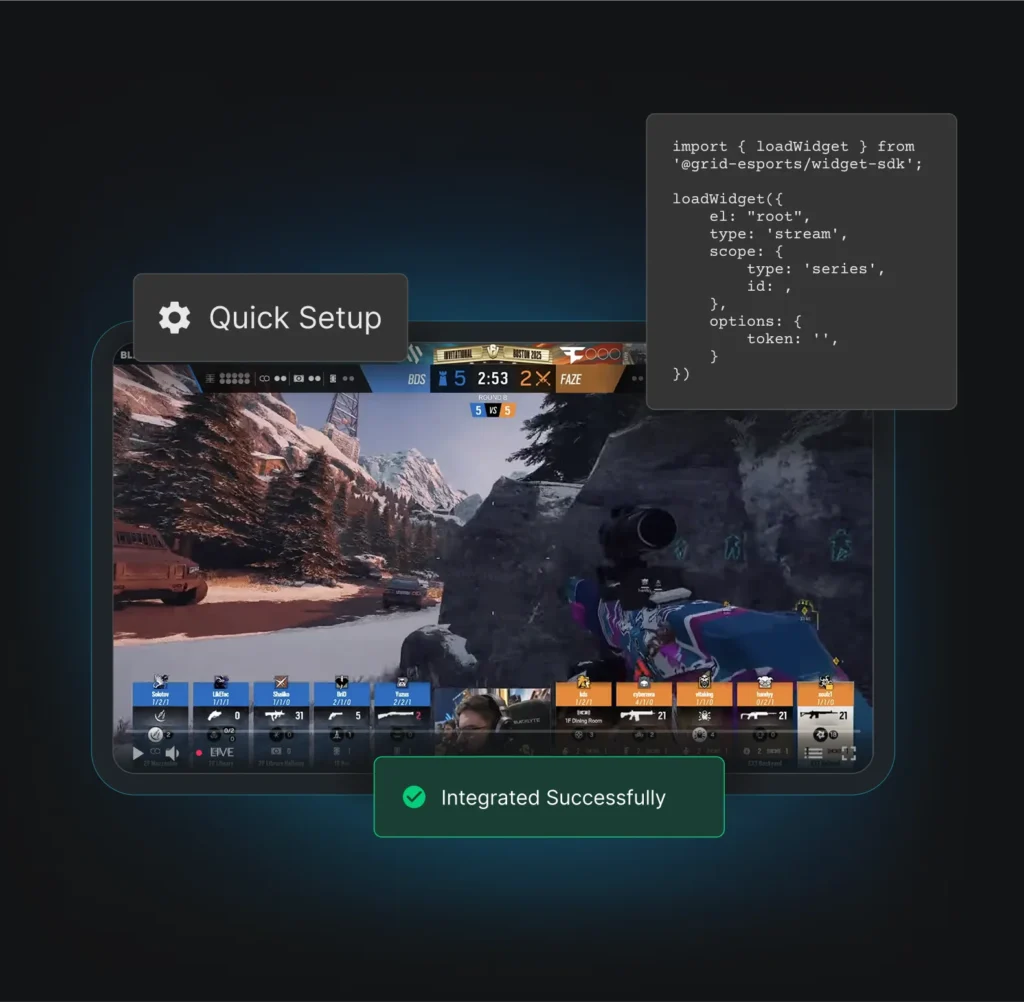Jump to live using the LIVE indicator

click(x=215, y=752)
